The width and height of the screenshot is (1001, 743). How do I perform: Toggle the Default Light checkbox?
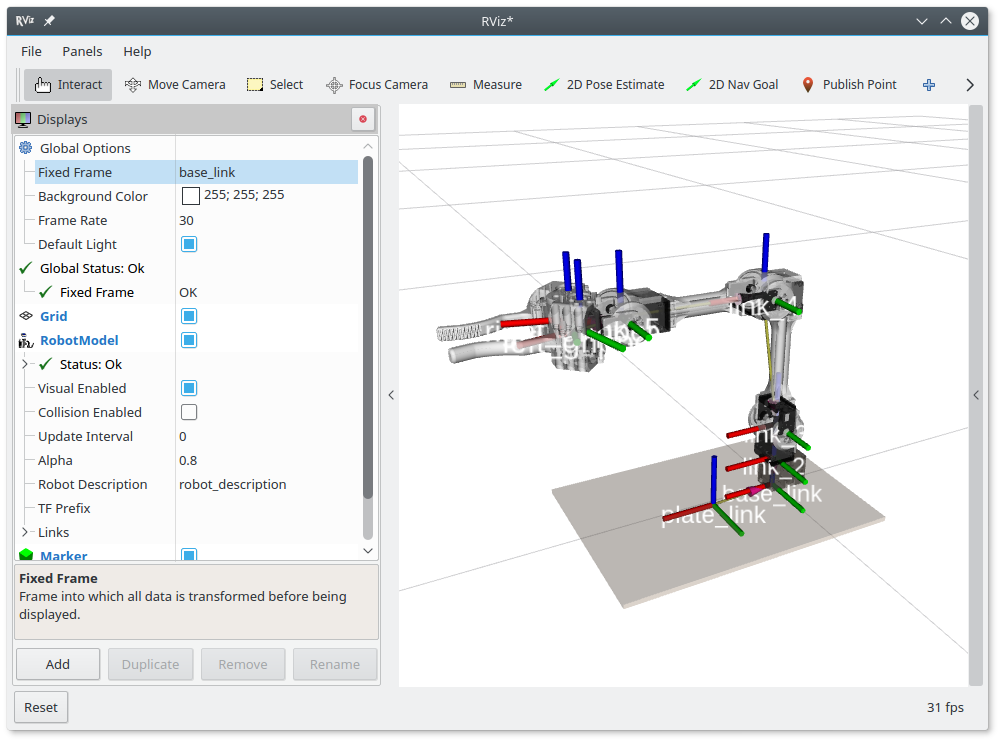(x=189, y=244)
